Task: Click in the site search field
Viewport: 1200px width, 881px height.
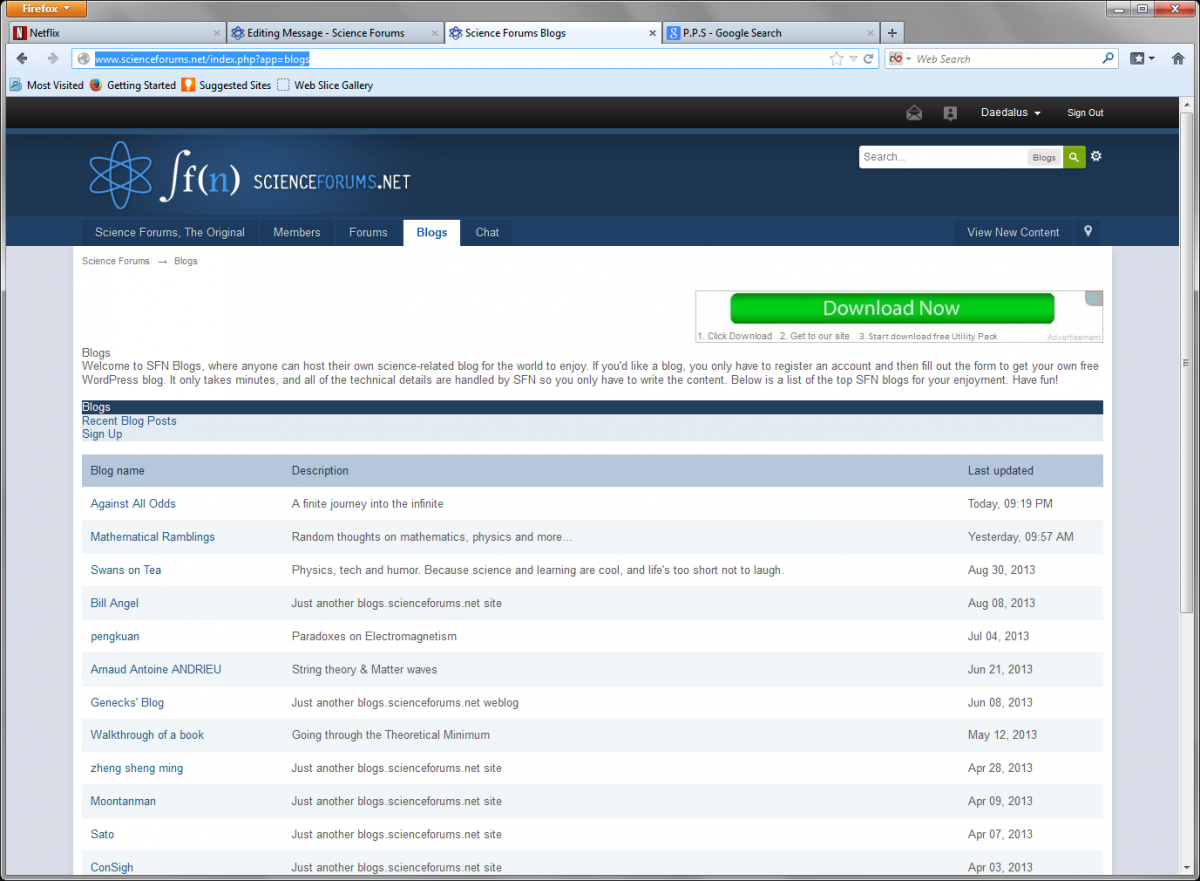Action: [942, 157]
